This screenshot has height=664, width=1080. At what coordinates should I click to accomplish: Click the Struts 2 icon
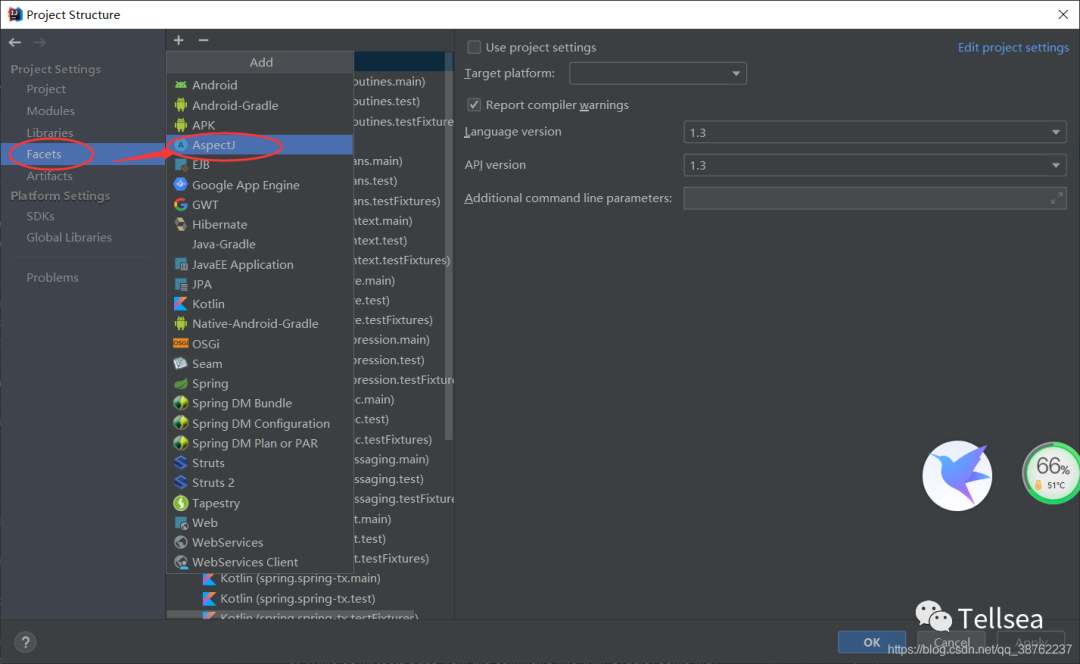pos(180,483)
